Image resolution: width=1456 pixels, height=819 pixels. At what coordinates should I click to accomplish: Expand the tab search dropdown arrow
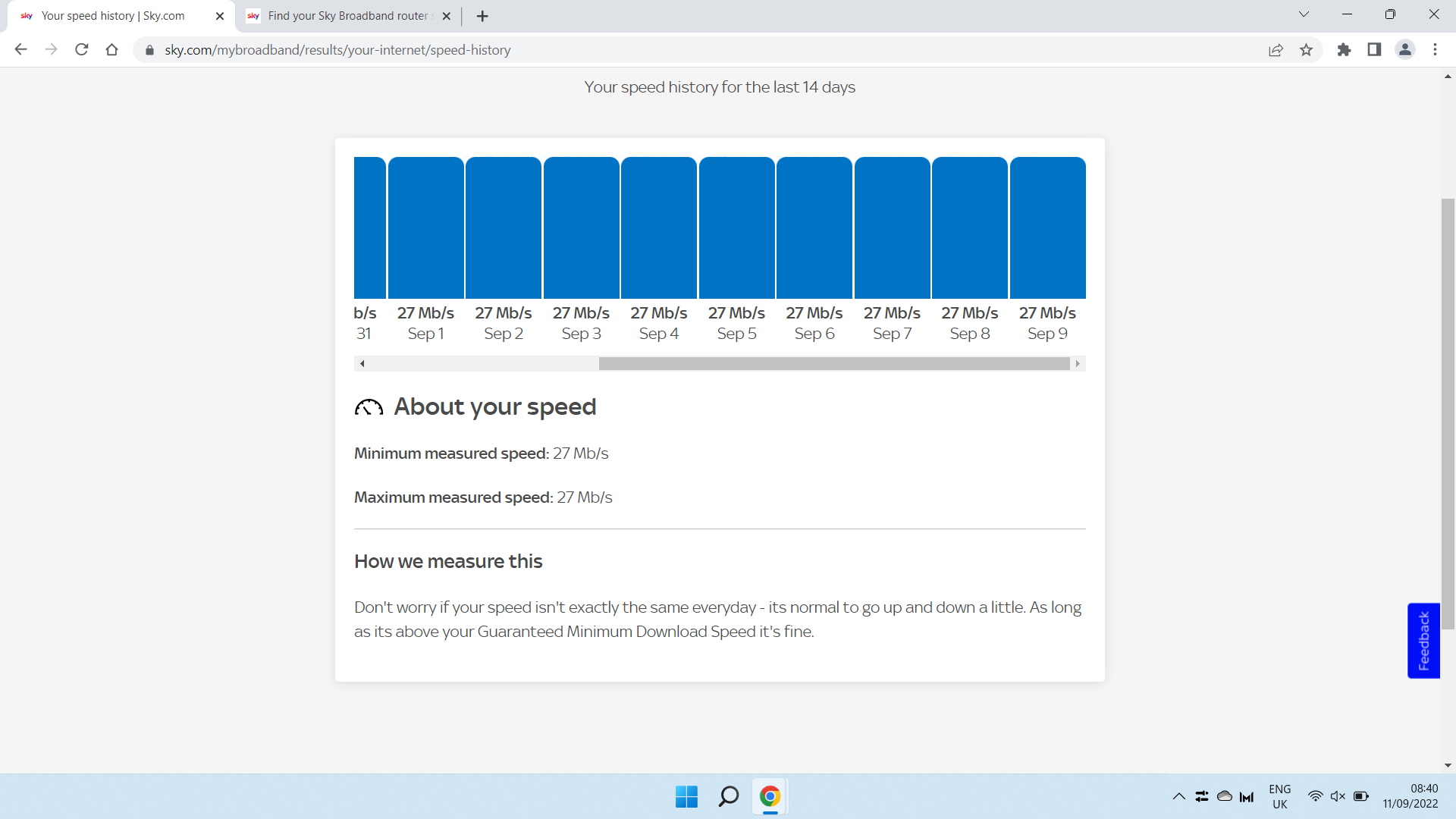pyautogui.click(x=1304, y=14)
